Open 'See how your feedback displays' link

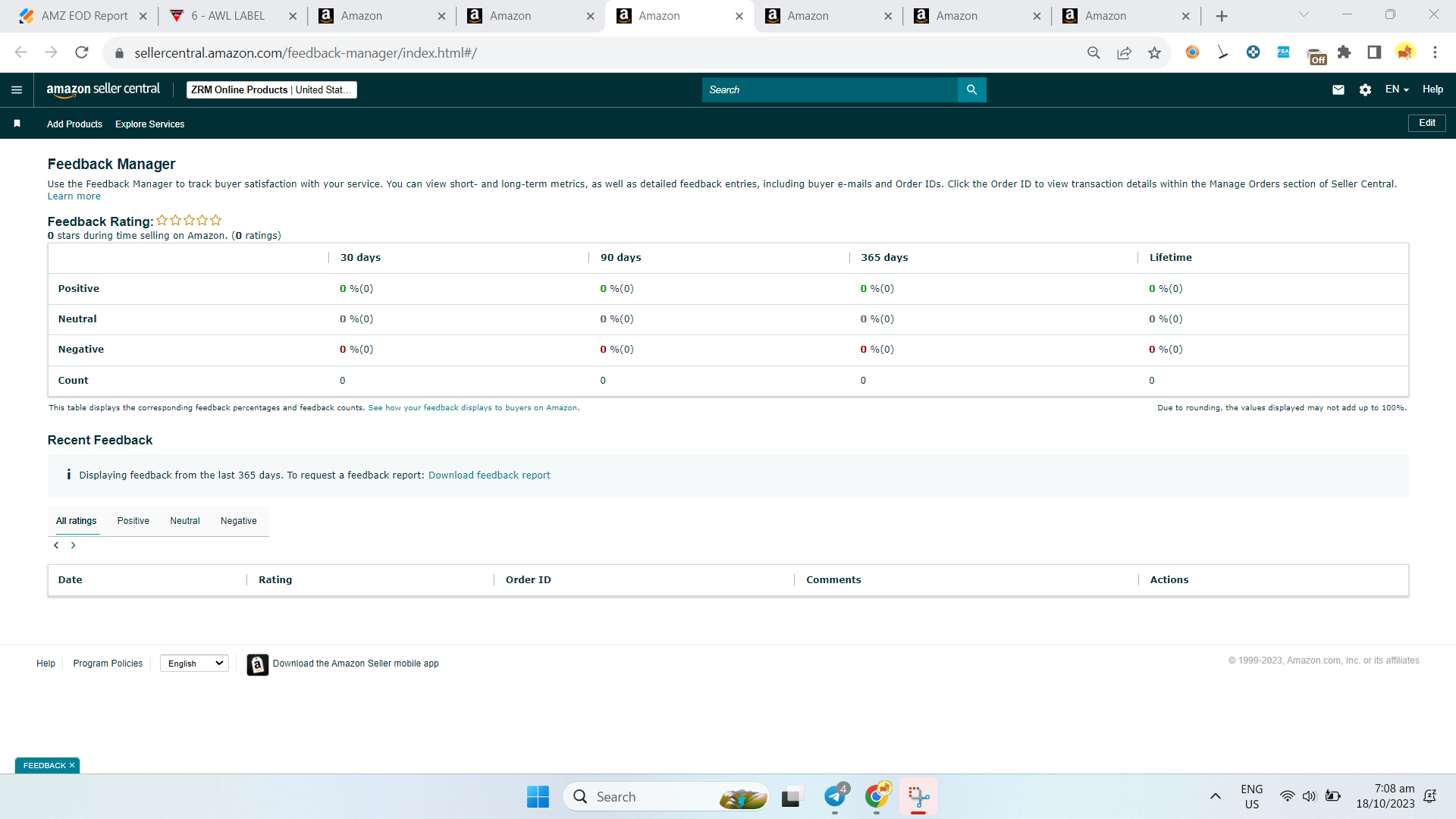tap(472, 408)
